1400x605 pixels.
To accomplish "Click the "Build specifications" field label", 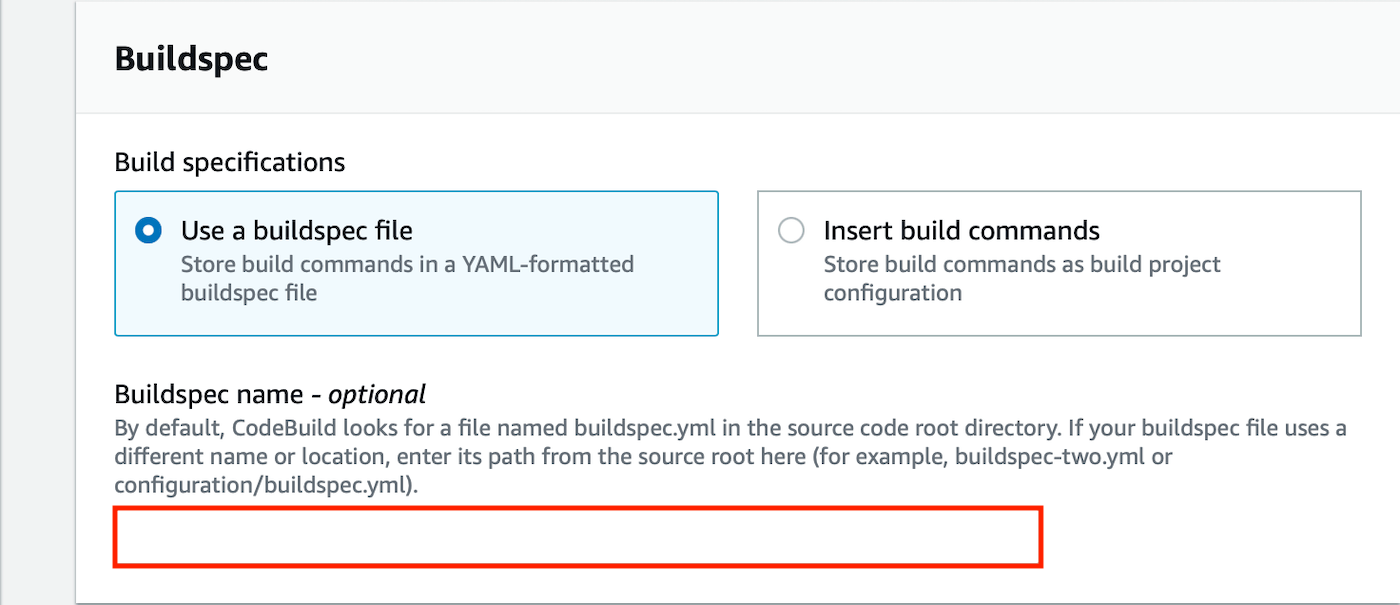I will coord(229,161).
